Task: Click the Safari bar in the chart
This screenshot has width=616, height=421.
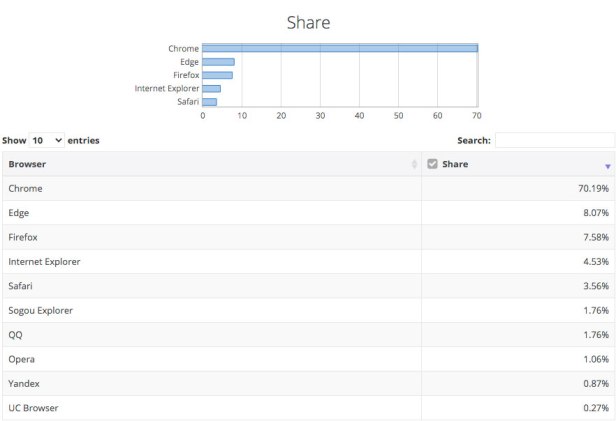Action: [x=210, y=102]
